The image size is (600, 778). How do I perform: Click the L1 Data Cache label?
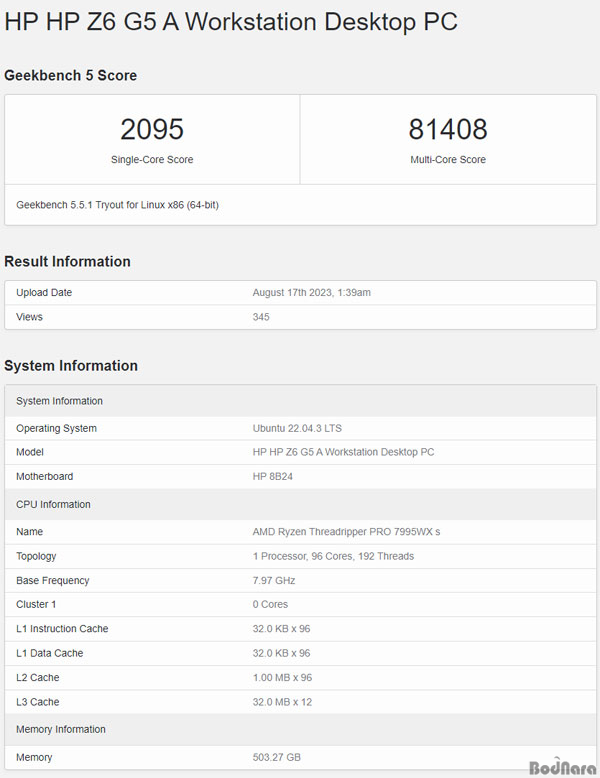point(50,653)
